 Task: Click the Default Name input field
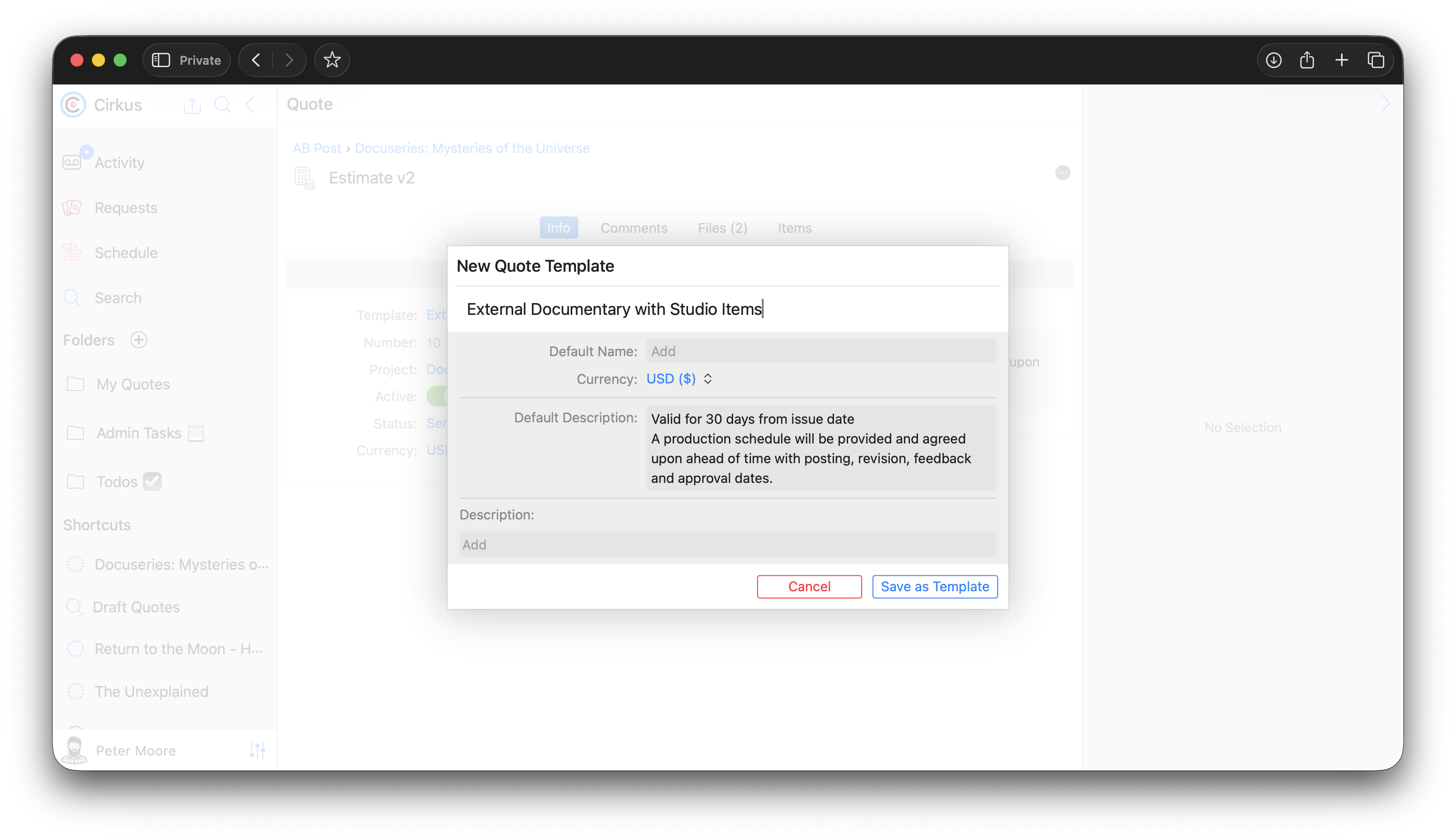820,351
